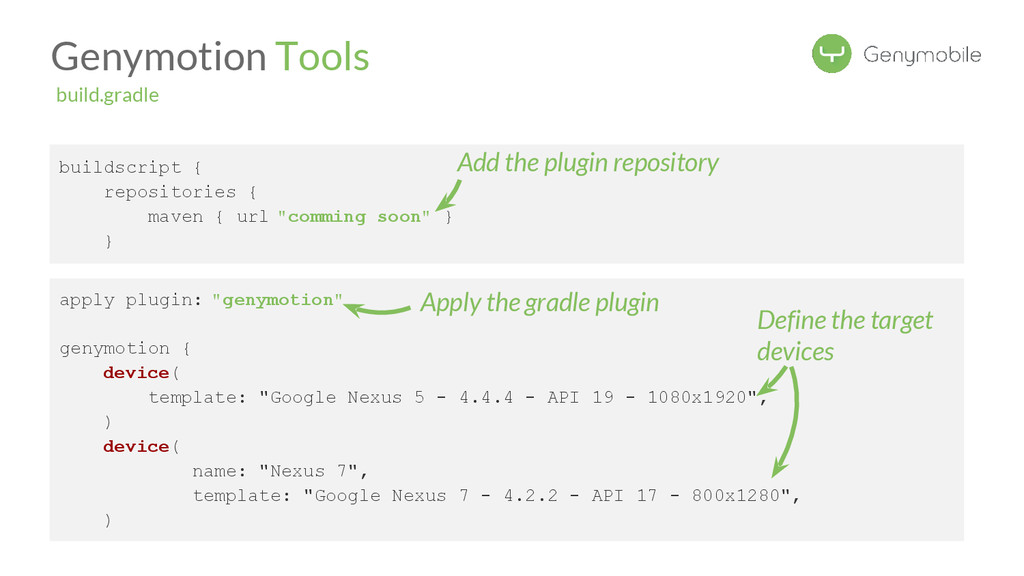1024x576 pixels.
Task: Click the Google Nexus 7 template line
Action: click(x=496, y=496)
